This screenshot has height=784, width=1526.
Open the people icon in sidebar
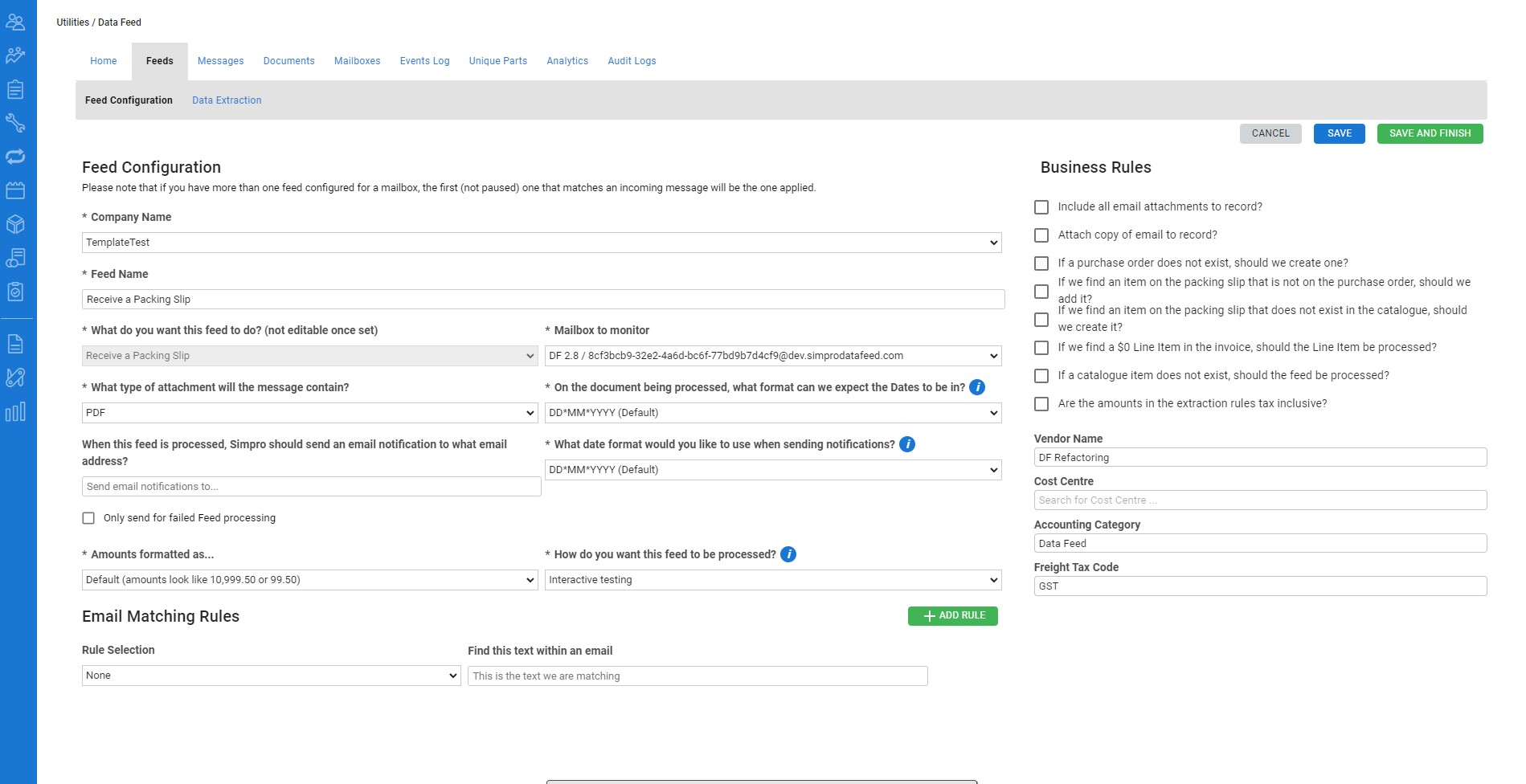pyautogui.click(x=15, y=22)
